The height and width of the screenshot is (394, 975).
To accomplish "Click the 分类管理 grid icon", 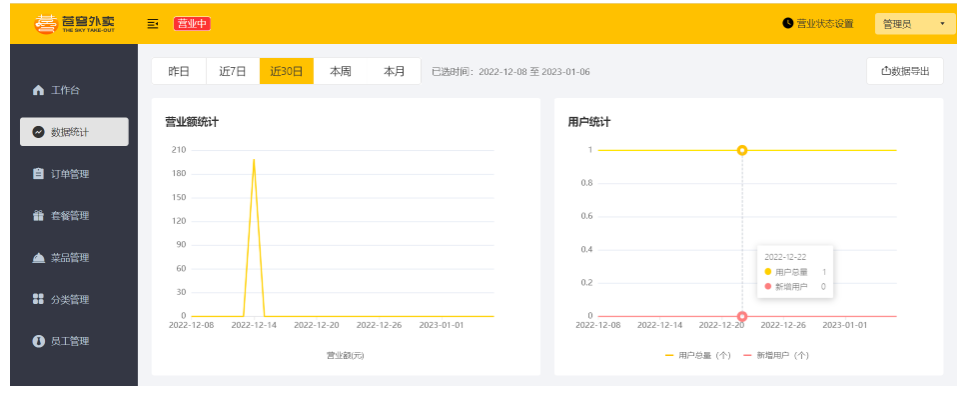I will click(x=38, y=300).
